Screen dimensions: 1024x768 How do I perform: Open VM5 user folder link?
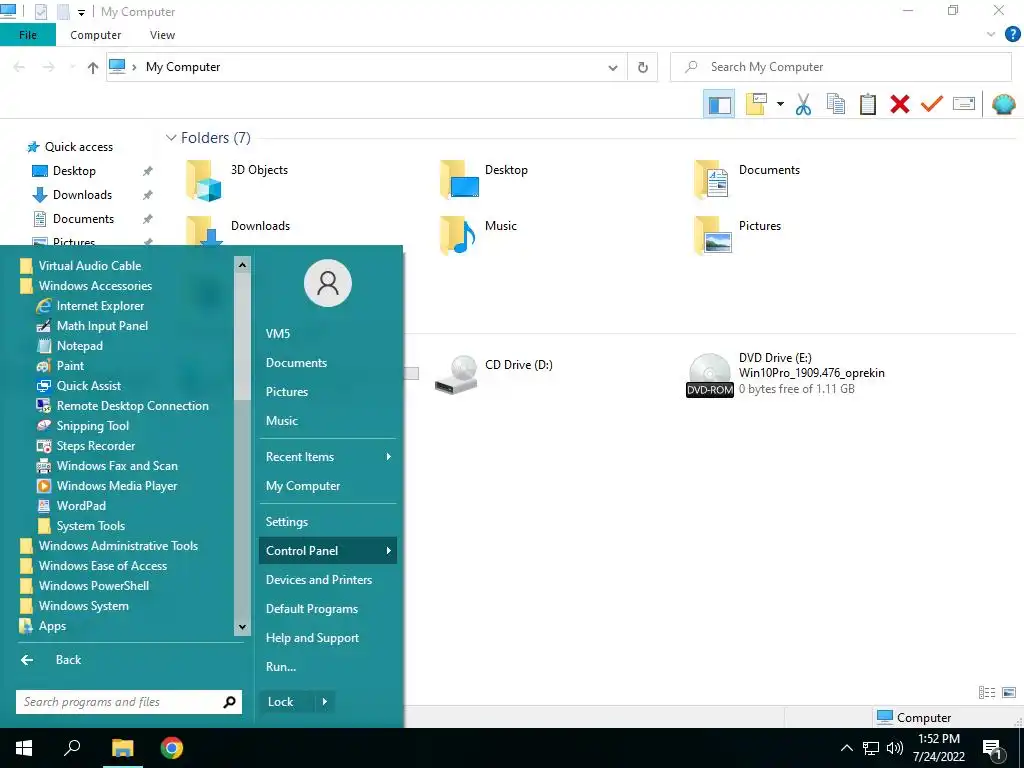[x=278, y=334]
